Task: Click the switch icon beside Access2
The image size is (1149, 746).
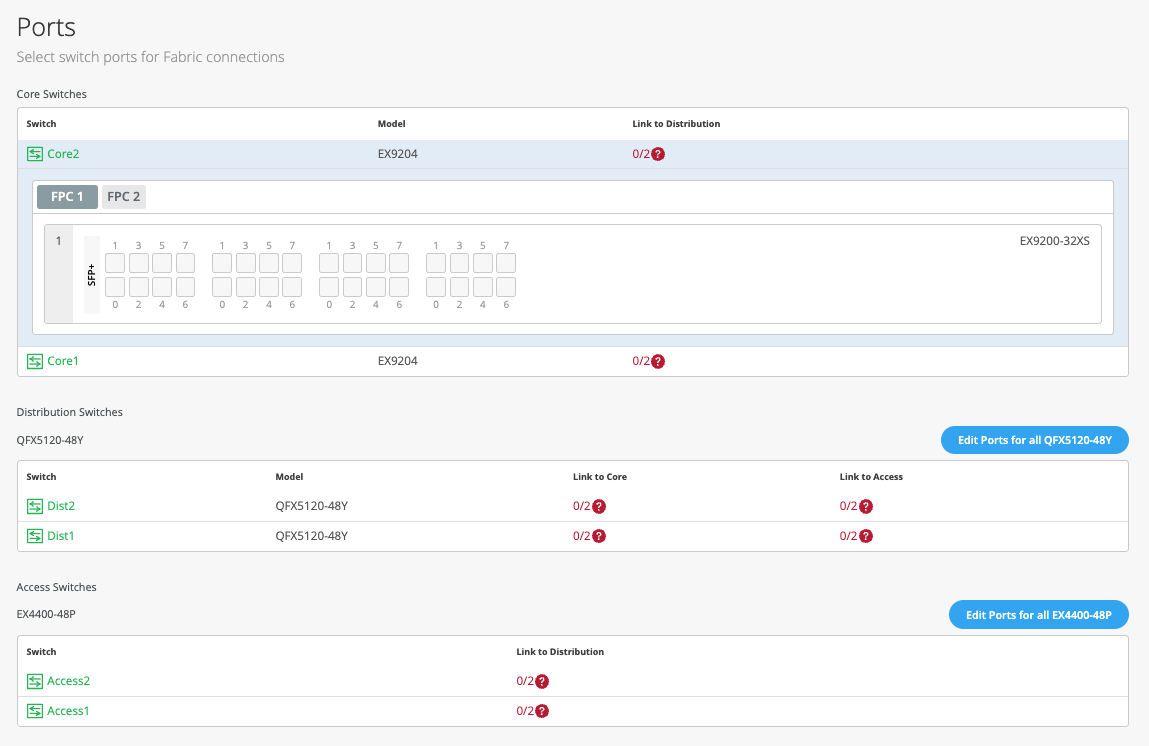Action: click(35, 681)
